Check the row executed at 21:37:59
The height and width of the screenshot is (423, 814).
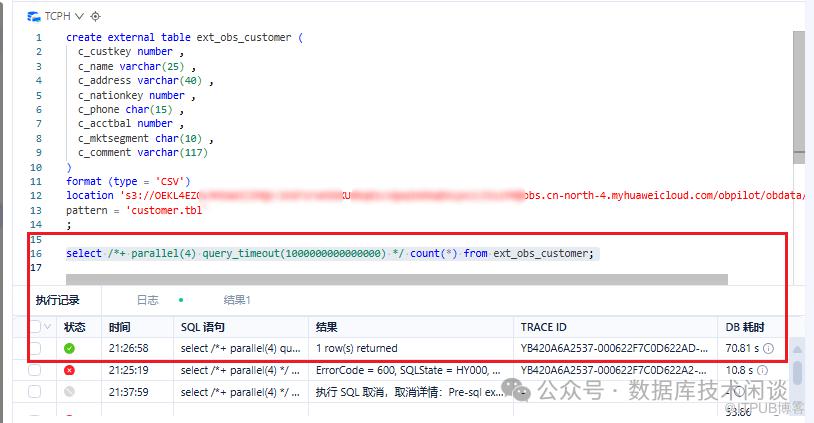(x=35, y=392)
